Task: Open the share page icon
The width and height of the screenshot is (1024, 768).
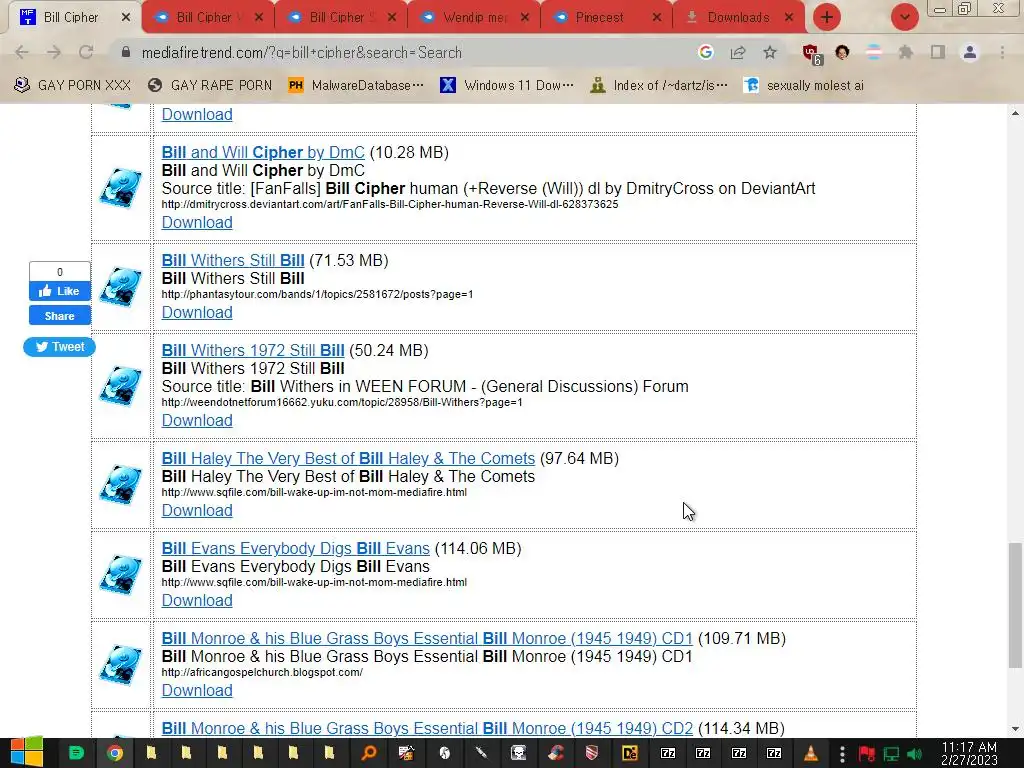Action: [738, 52]
